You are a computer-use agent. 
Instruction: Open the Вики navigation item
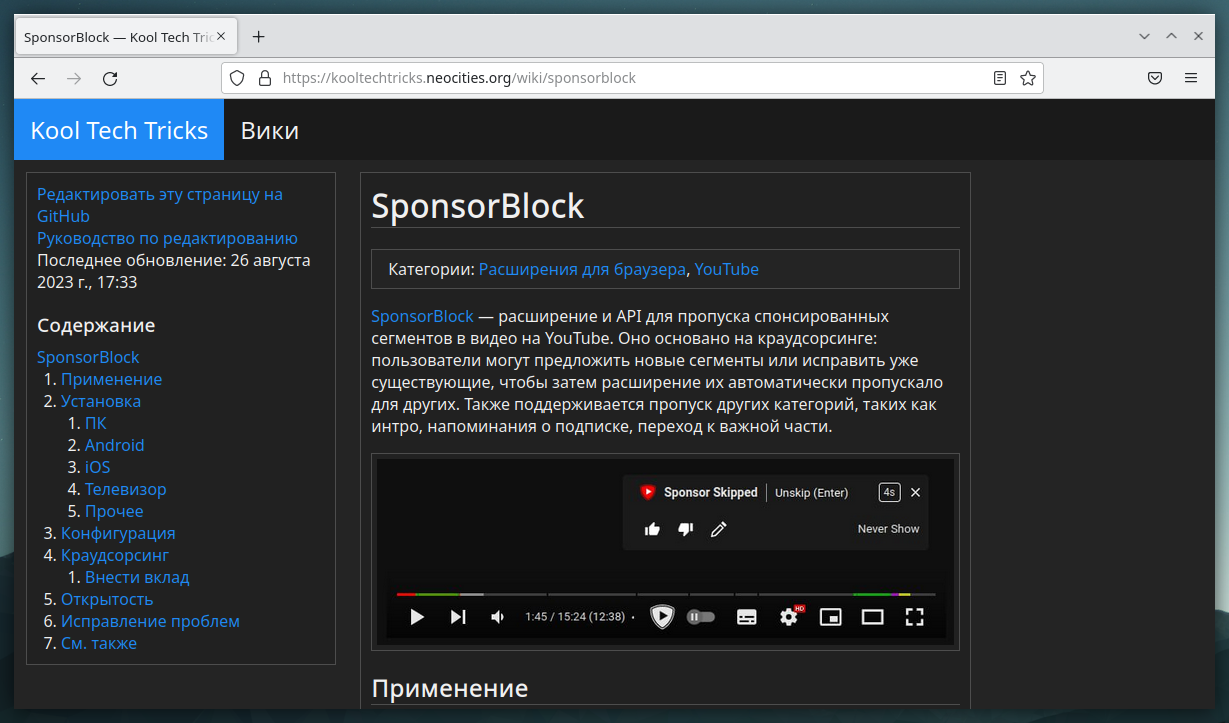270,130
